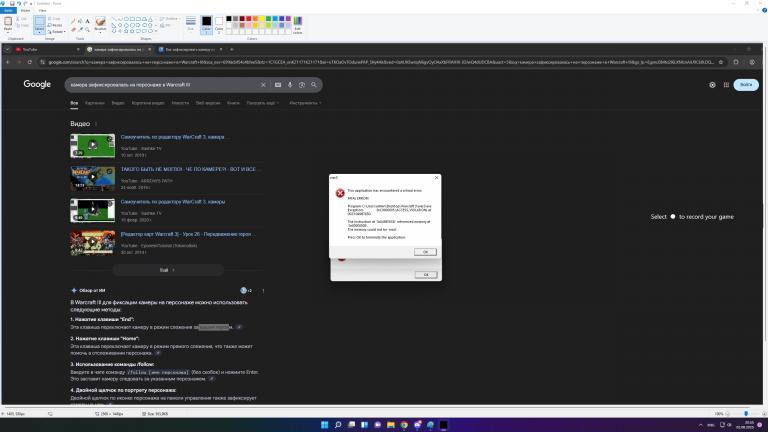Image resolution: width=768 pixels, height=432 pixels.
Task: Open Chrome from taskbar
Action: [x=404, y=425]
